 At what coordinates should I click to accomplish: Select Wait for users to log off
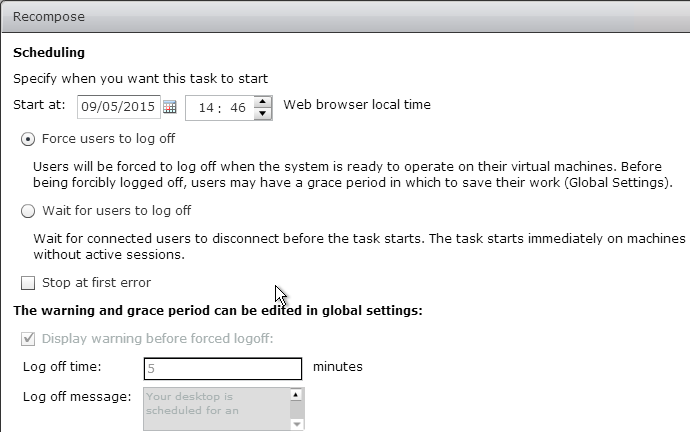click(28, 211)
